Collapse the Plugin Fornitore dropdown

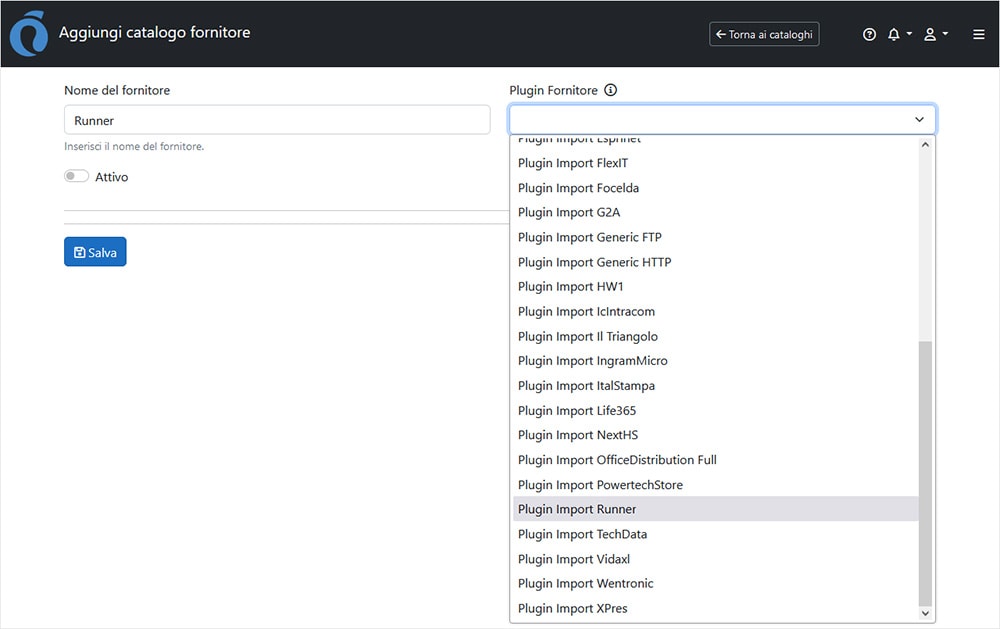[919, 120]
